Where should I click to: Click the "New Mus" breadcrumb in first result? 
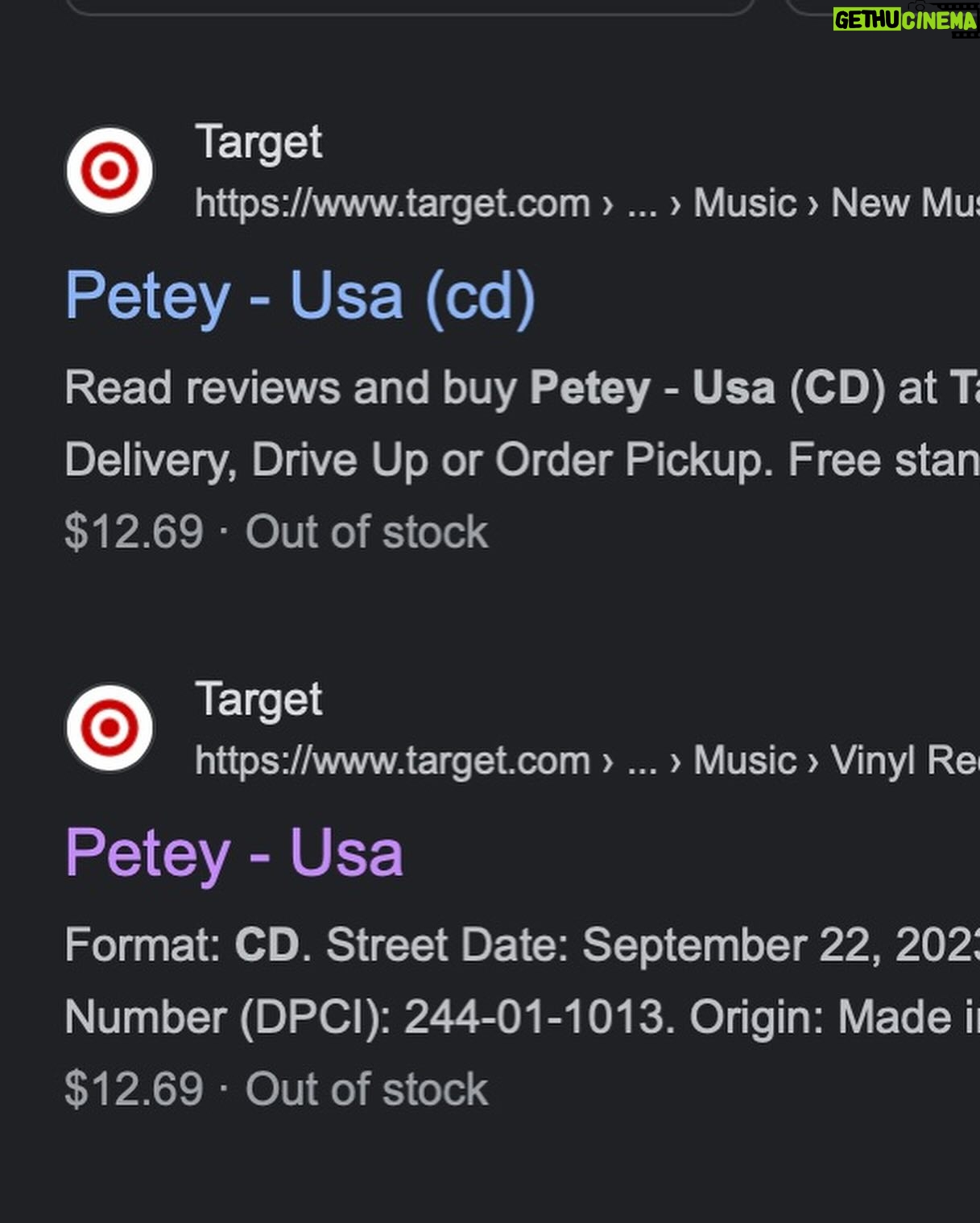(905, 203)
